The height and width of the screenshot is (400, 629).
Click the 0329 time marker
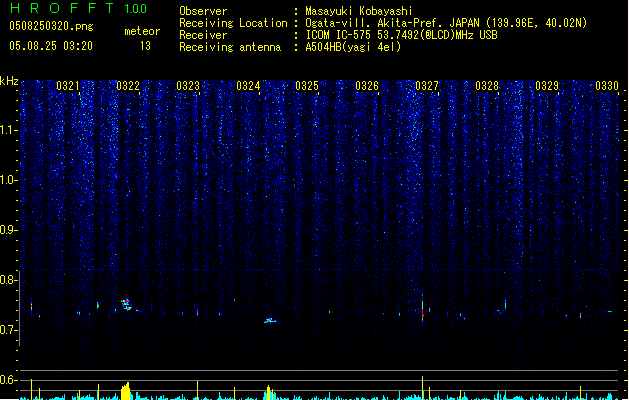547,86
